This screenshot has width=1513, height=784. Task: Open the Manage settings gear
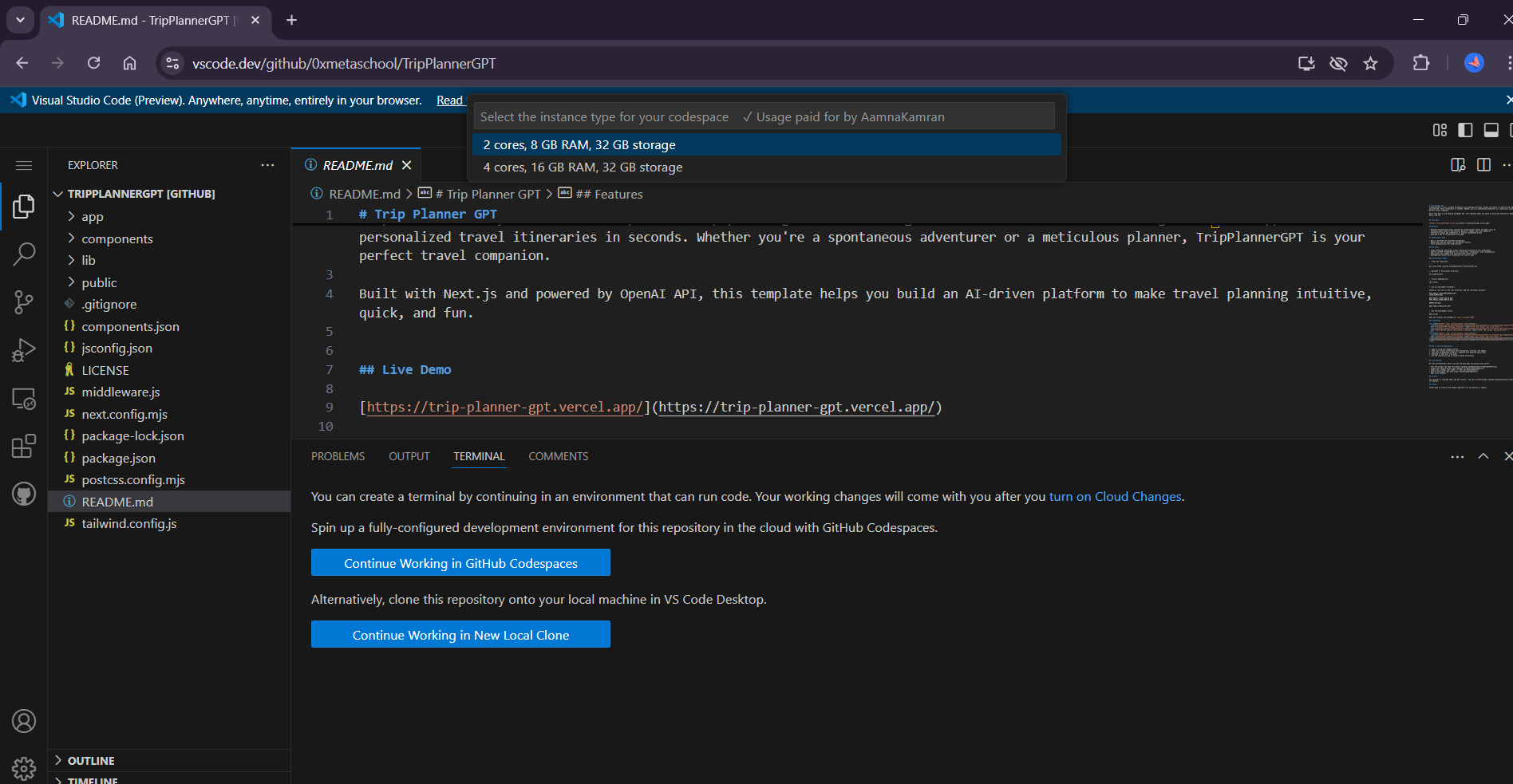tap(24, 768)
